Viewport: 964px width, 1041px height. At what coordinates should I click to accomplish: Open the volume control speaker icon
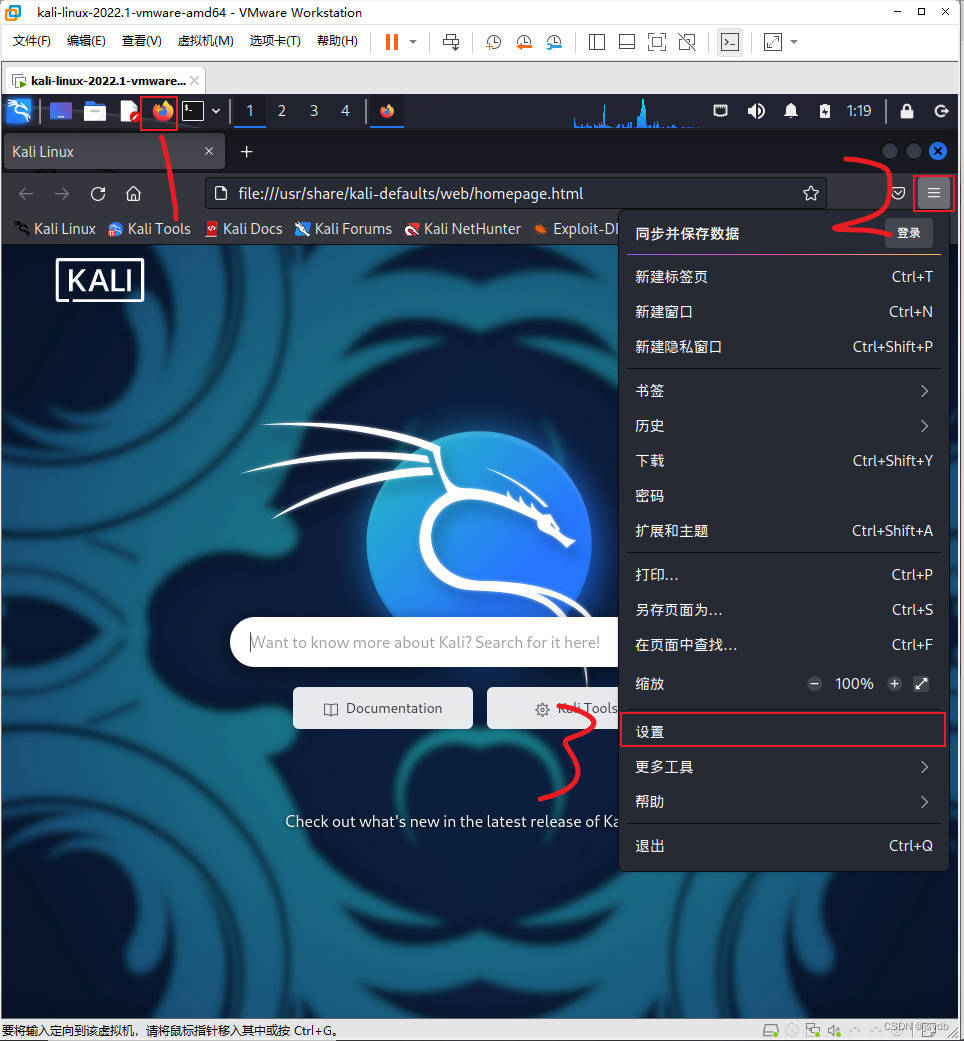point(755,111)
